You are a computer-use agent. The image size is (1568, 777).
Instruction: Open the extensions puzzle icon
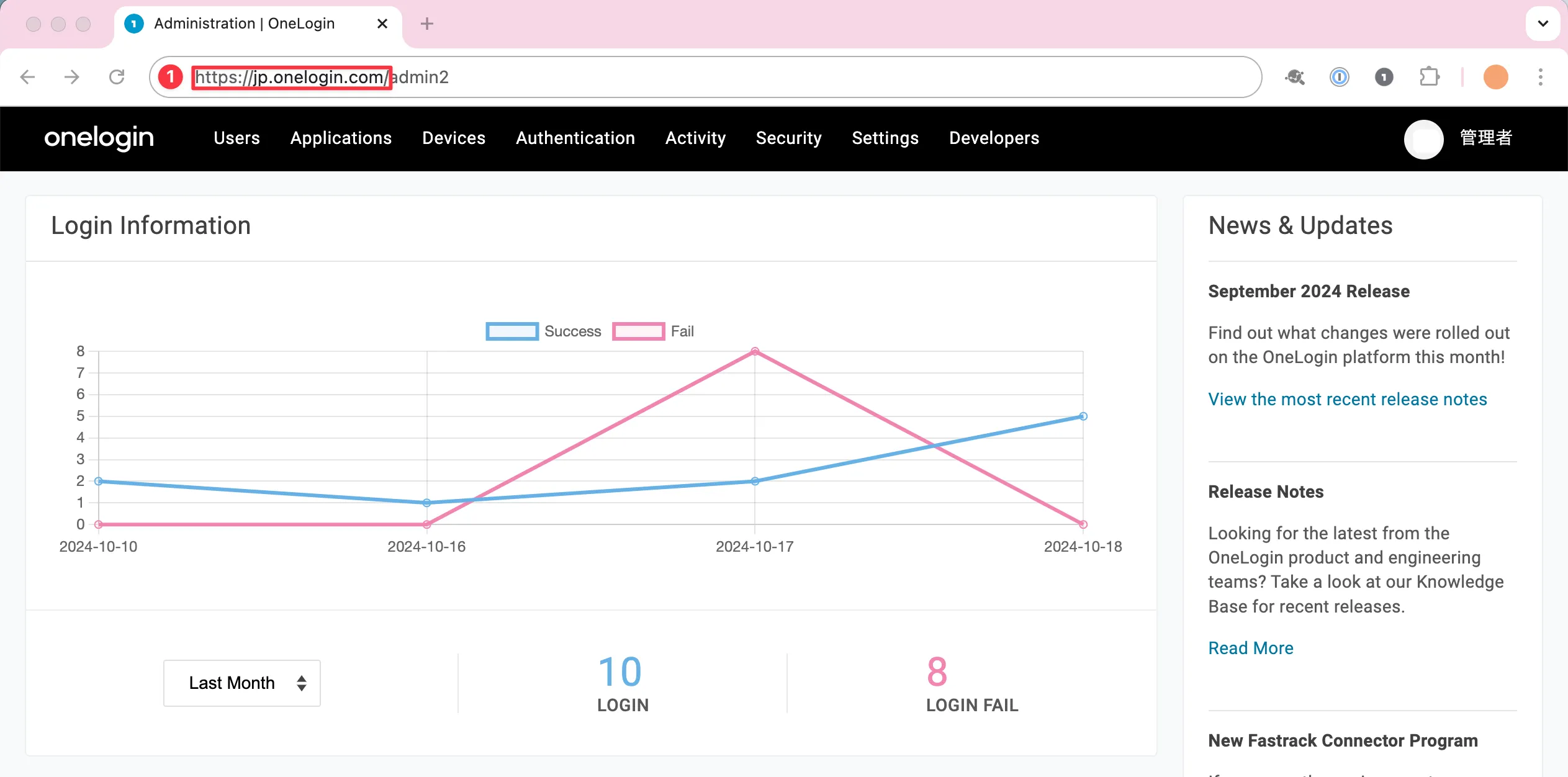1429,77
